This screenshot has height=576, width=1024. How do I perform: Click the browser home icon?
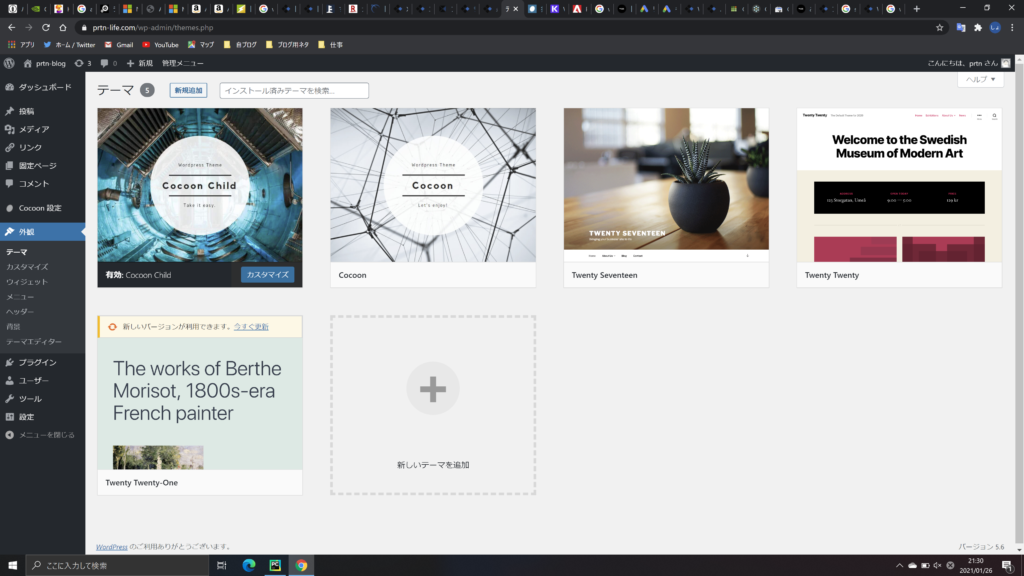click(x=63, y=27)
